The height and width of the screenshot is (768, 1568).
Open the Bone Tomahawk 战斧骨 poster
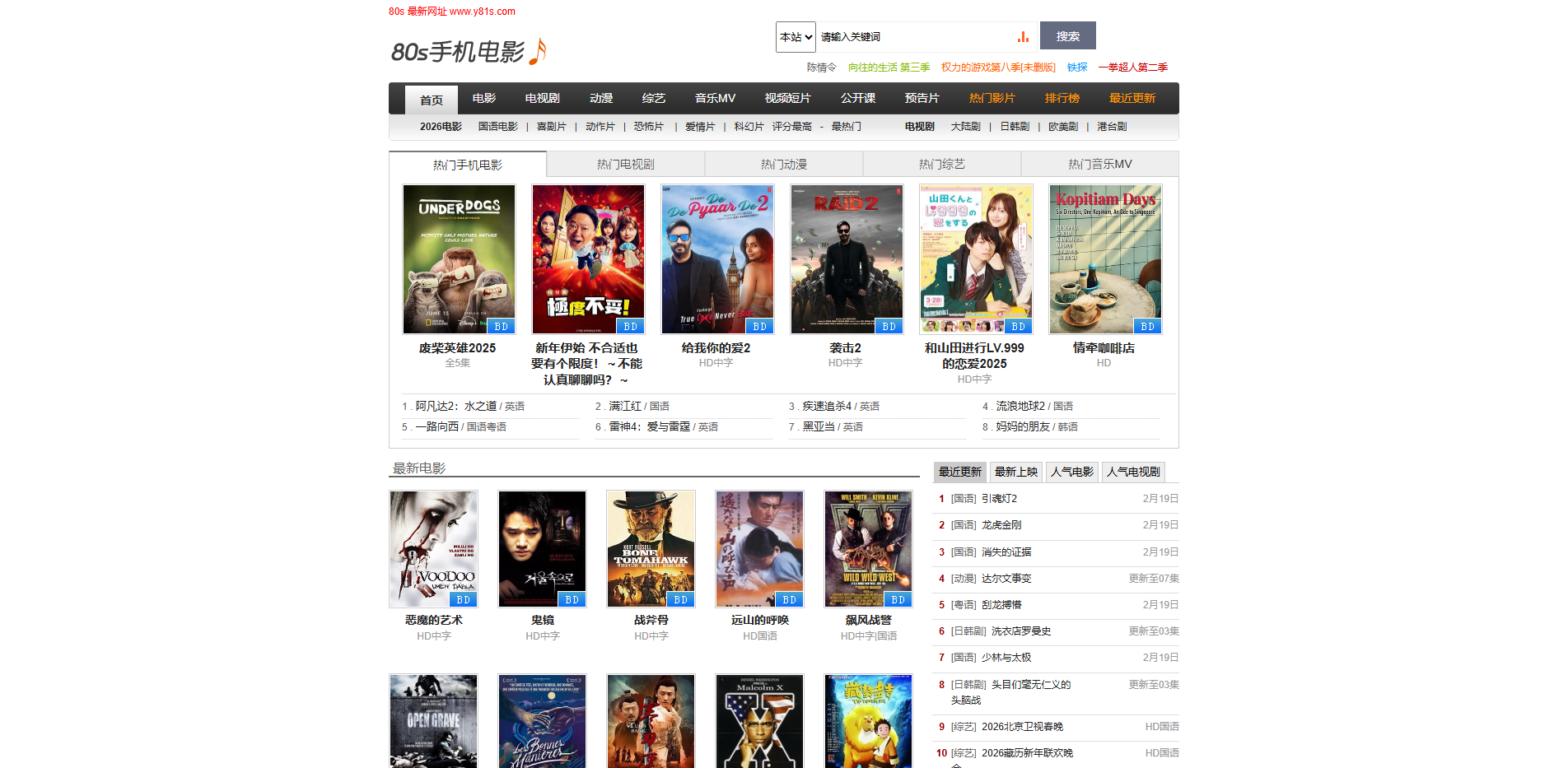(651, 549)
